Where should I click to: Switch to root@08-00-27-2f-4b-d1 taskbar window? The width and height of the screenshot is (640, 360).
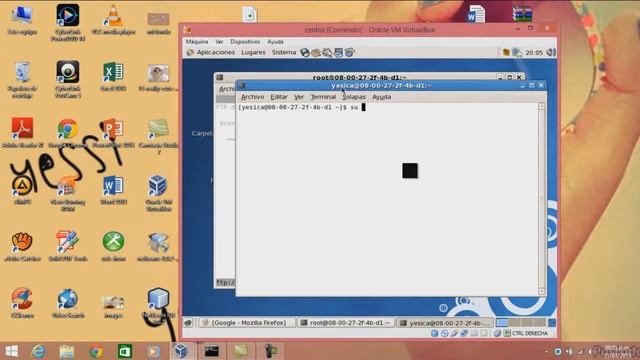click(x=346, y=323)
